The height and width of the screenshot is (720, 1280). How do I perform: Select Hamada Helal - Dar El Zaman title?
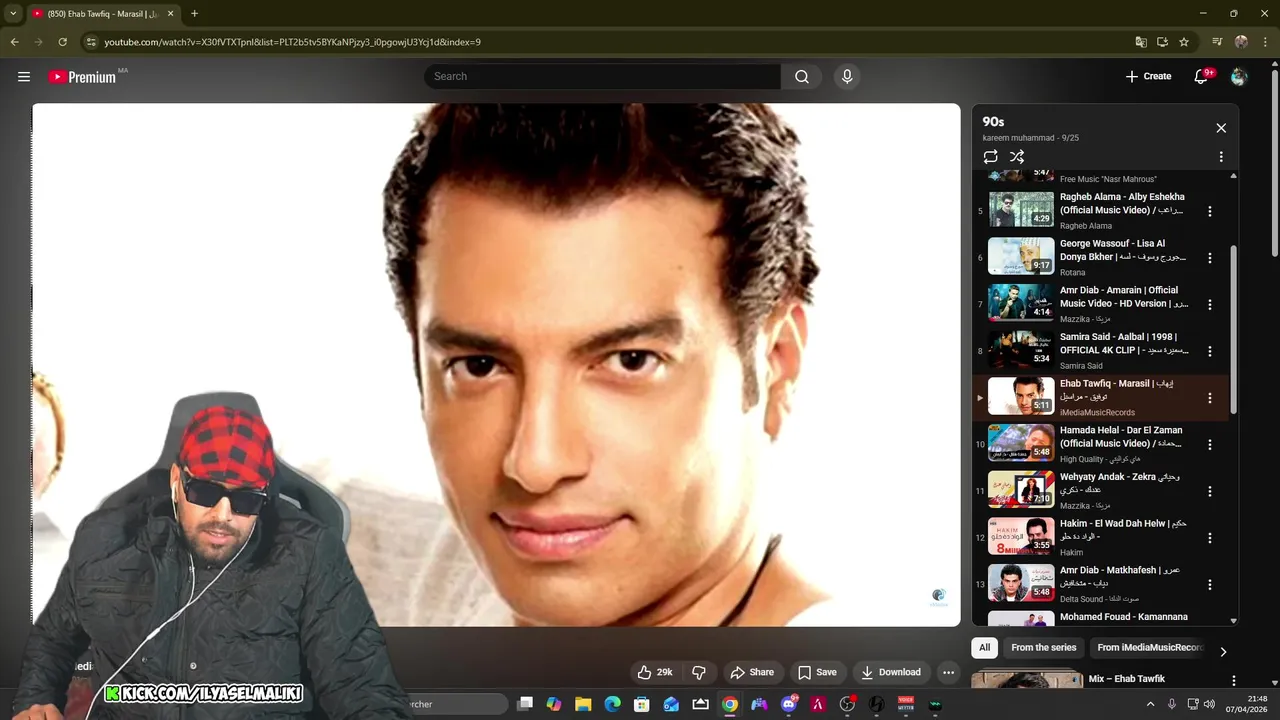pos(1122,437)
